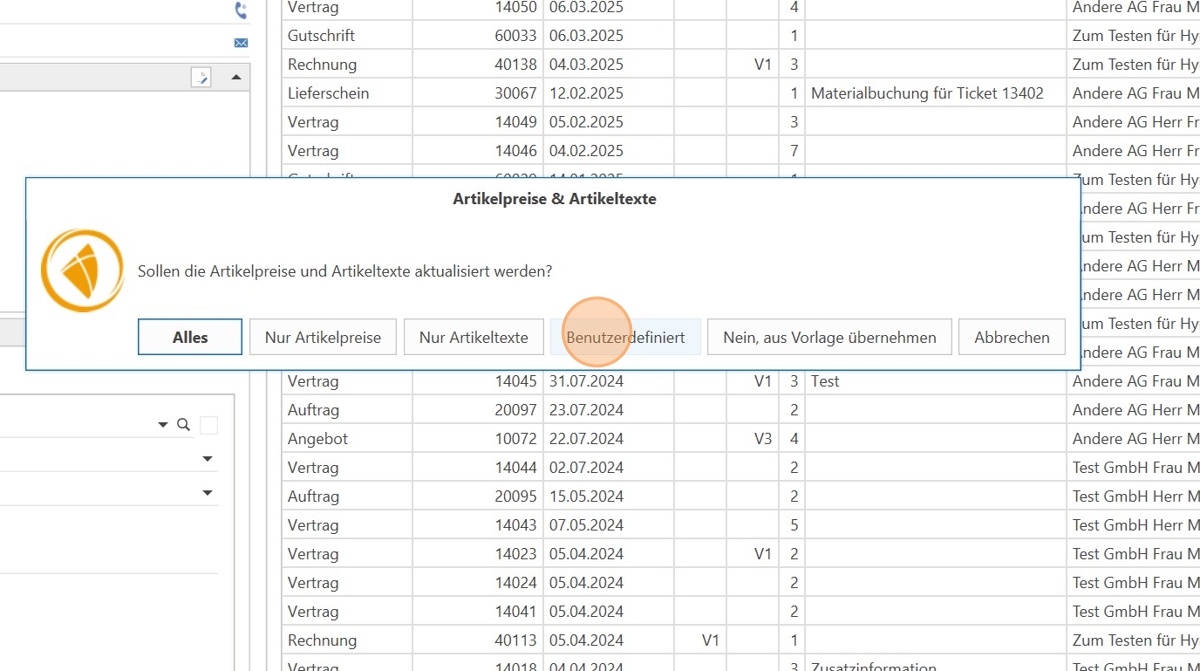Click the edit pencil icon in panel header
This screenshot has height=671, width=1200.
click(x=201, y=78)
